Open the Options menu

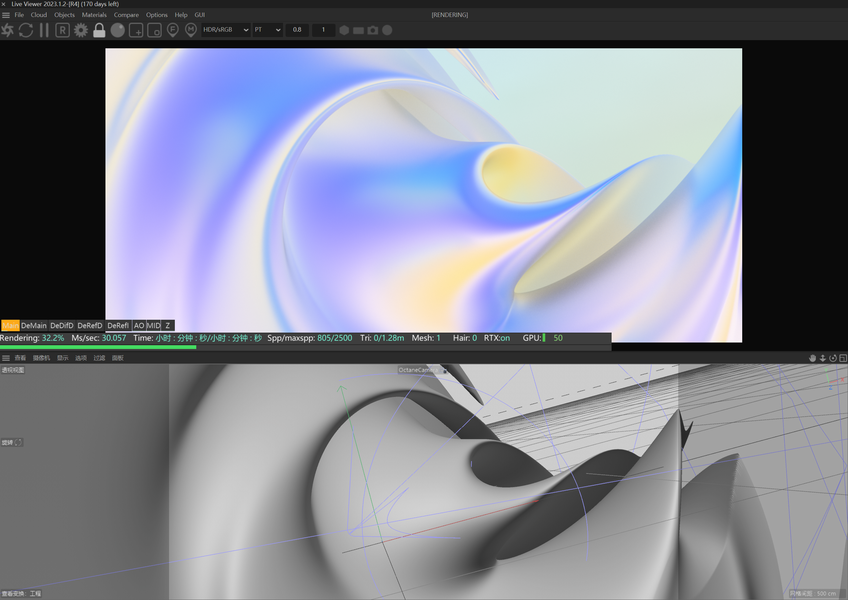pos(157,15)
